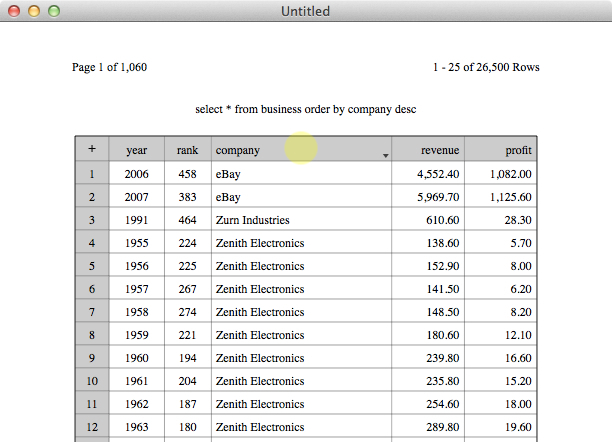Click the green zoom window button
This screenshot has width=612, height=442.
[54, 11]
